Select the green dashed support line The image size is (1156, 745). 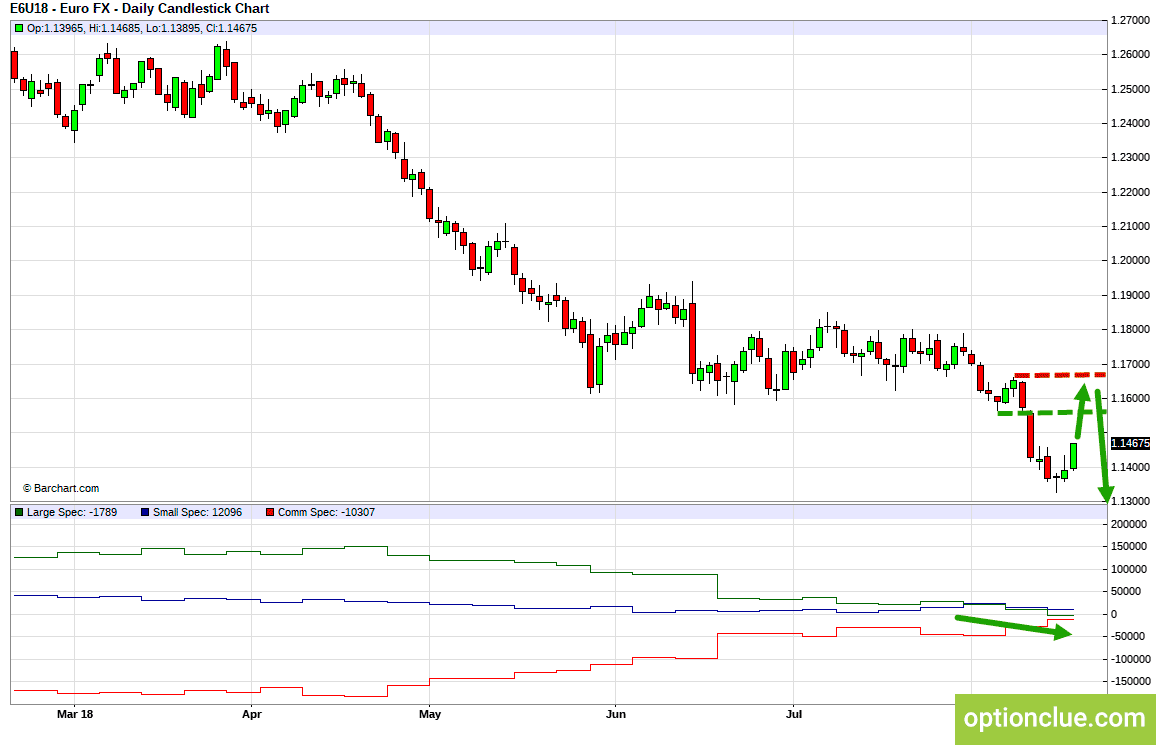pyautogui.click(x=1040, y=412)
